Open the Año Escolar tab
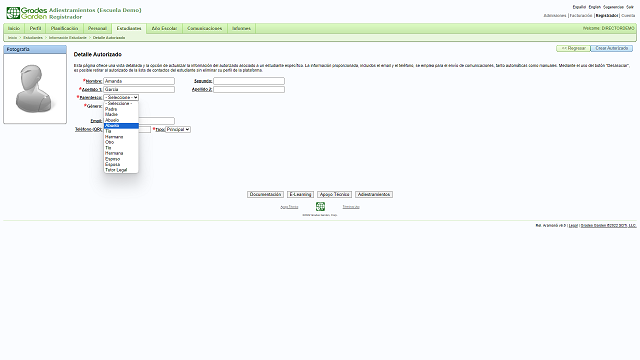Viewport: 640px width, 360px height. click(164, 29)
